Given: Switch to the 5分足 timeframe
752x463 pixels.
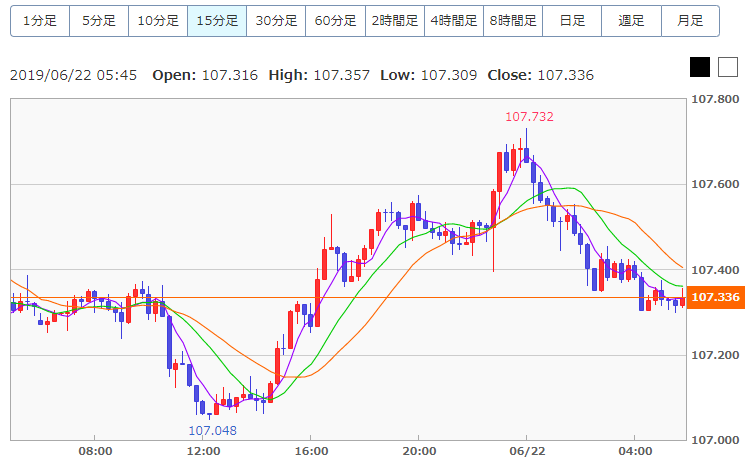Looking at the screenshot, I should point(99,21).
